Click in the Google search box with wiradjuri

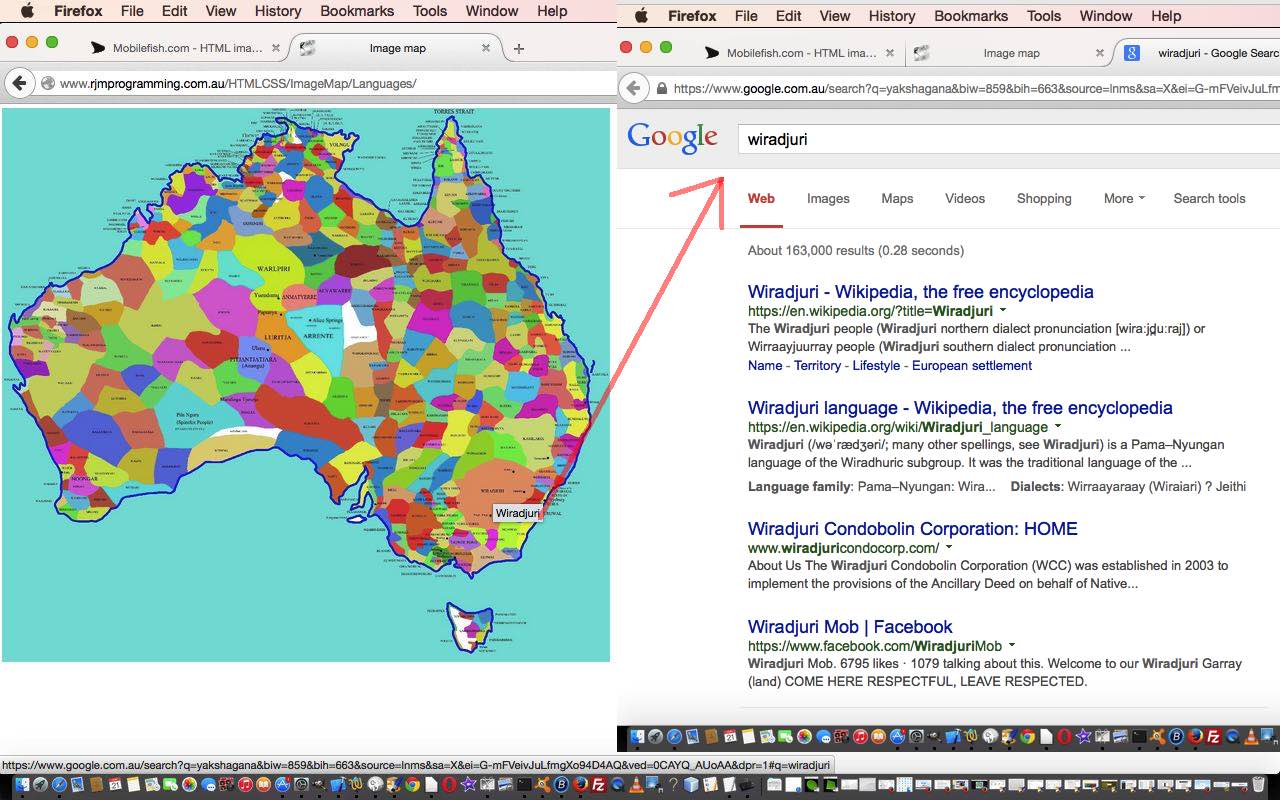[1008, 139]
